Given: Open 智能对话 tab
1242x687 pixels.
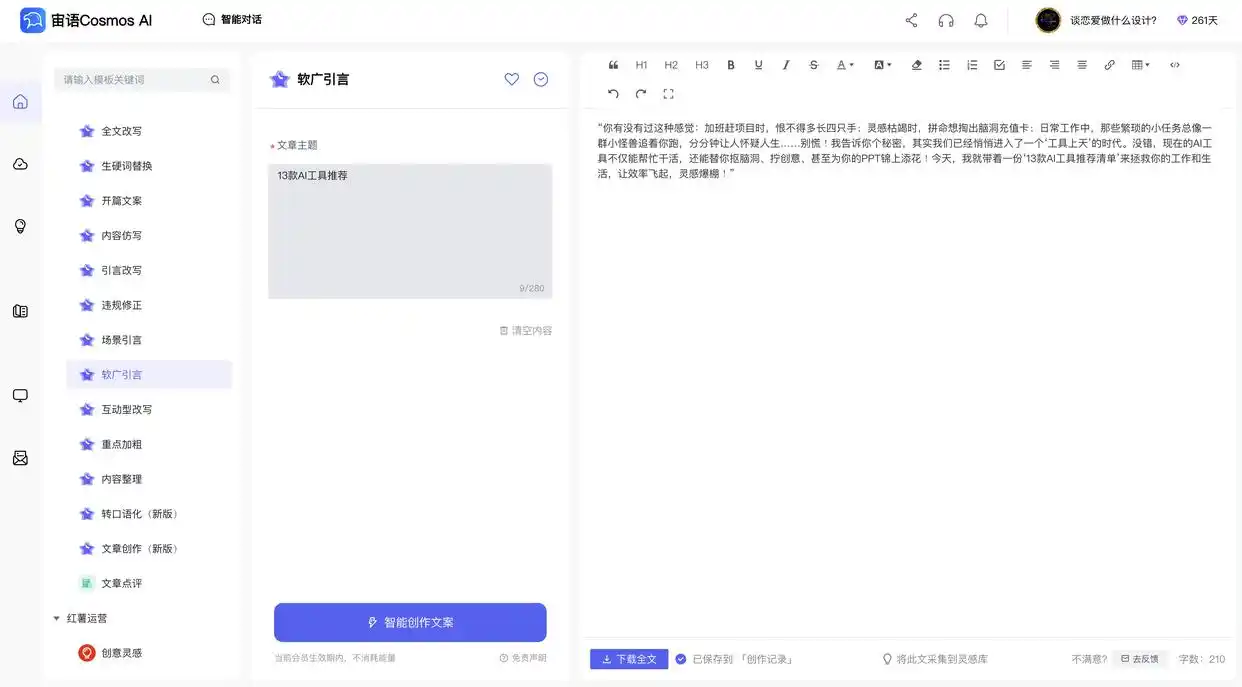Looking at the screenshot, I should point(232,19).
